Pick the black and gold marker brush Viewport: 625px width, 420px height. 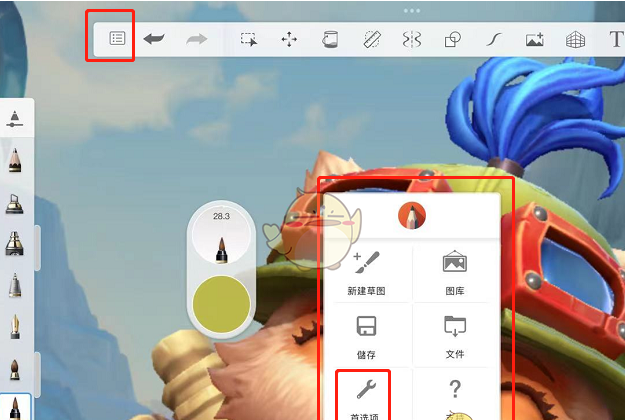click(14, 243)
